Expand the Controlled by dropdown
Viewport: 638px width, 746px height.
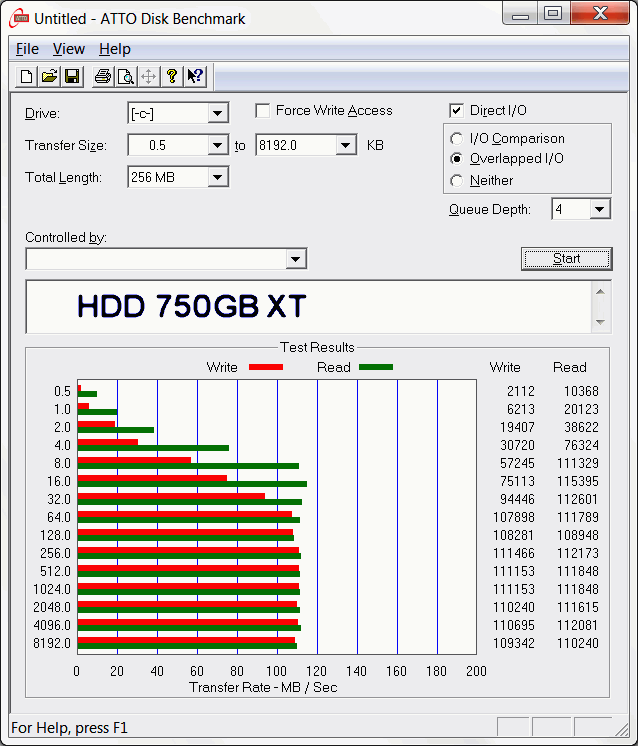pyautogui.click(x=295, y=259)
